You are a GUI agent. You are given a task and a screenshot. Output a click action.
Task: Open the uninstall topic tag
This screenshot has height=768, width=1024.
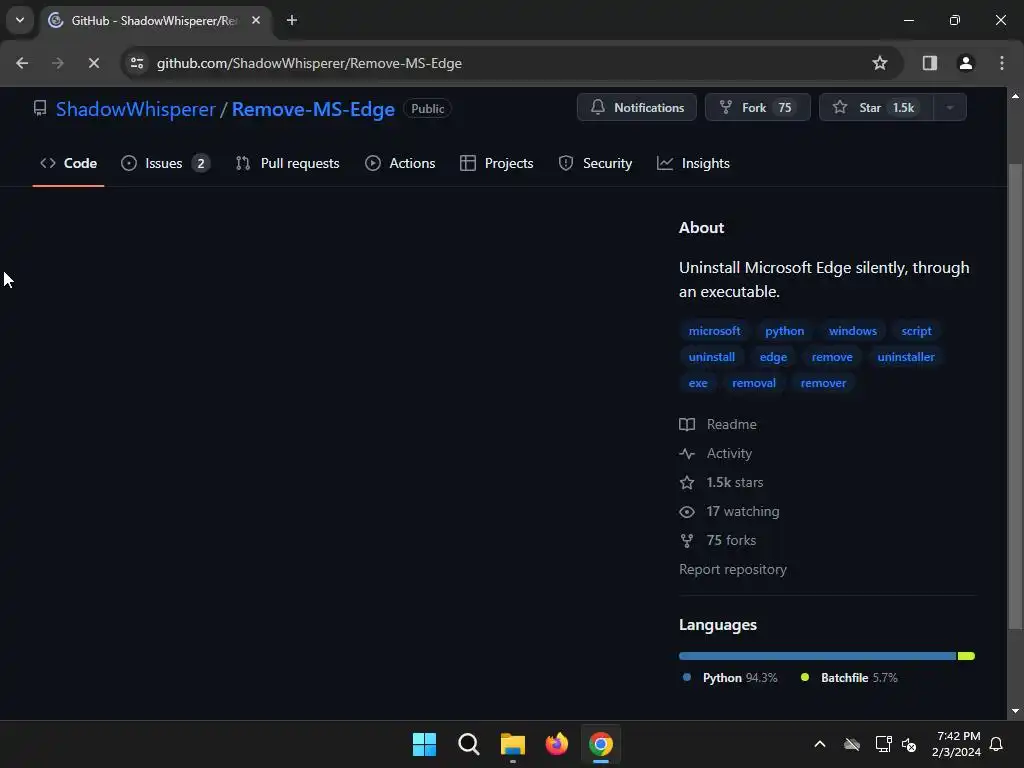[711, 357]
